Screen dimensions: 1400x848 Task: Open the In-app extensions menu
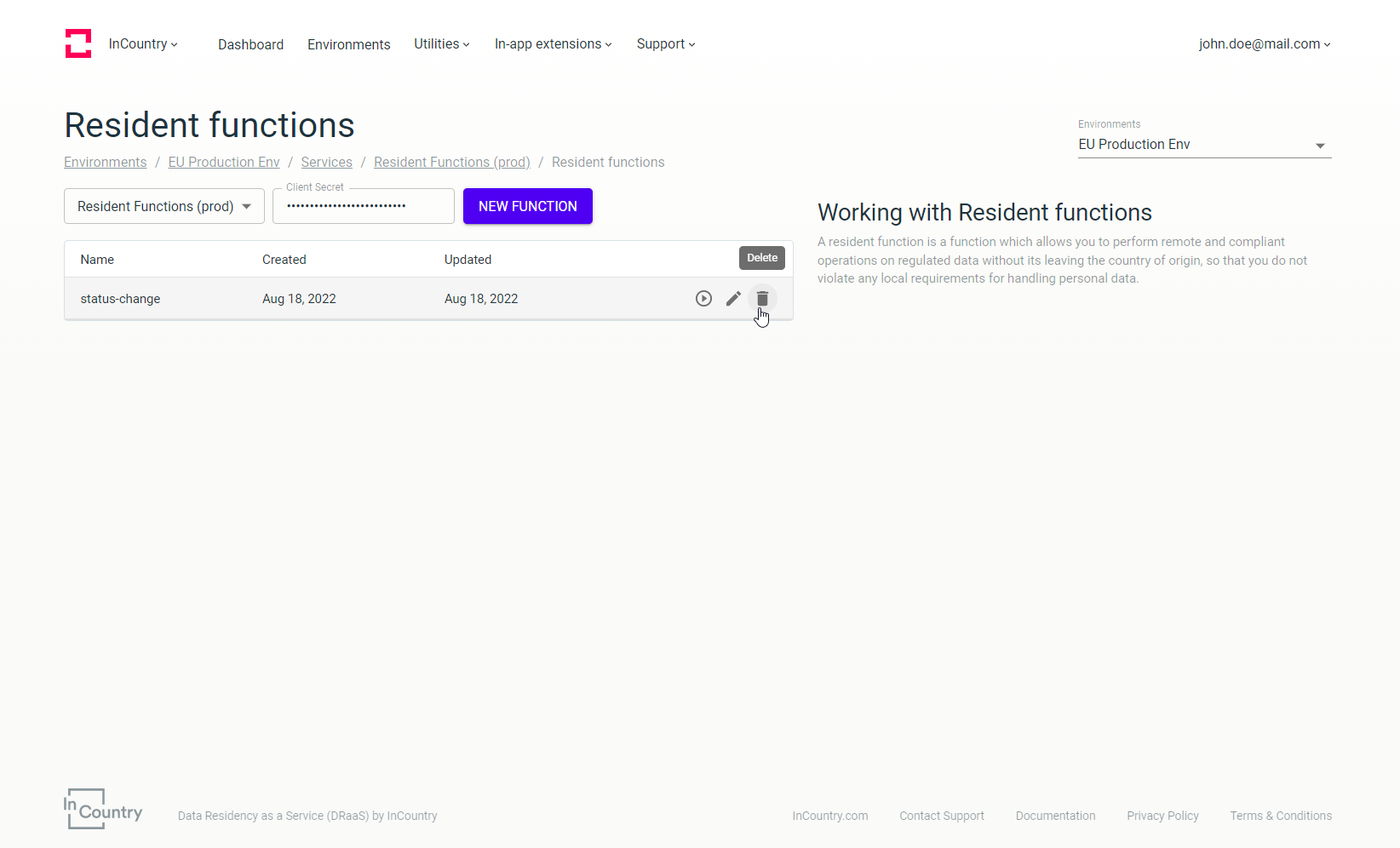[553, 44]
